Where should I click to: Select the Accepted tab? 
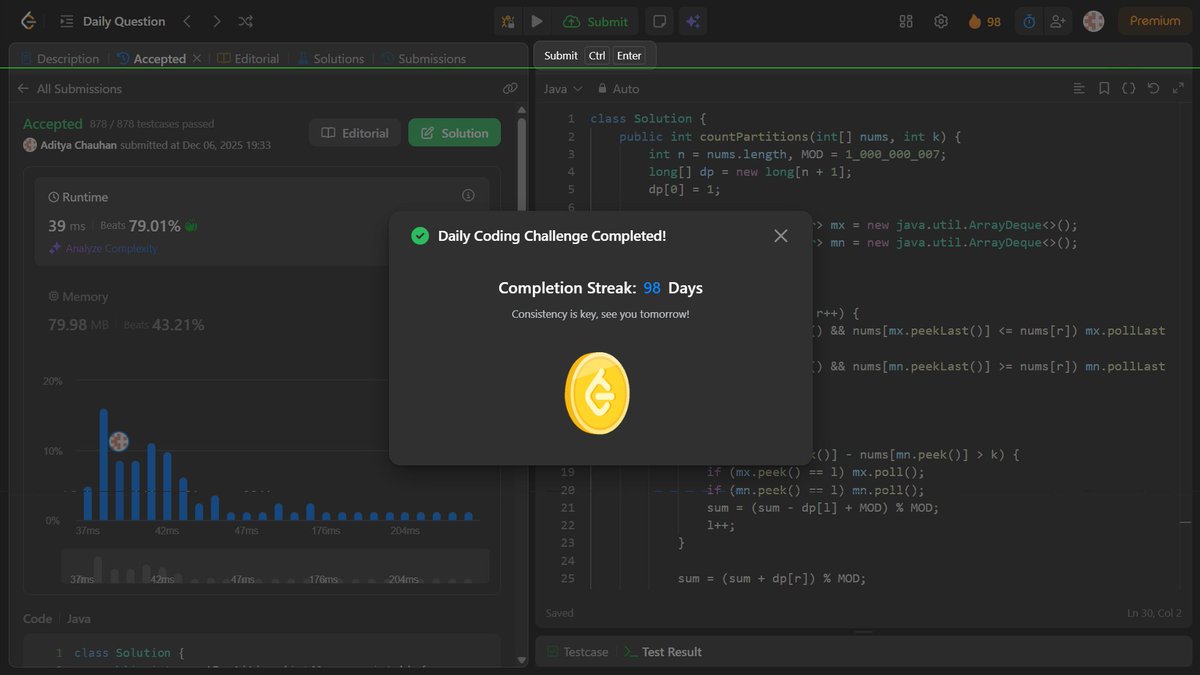[x=152, y=59]
